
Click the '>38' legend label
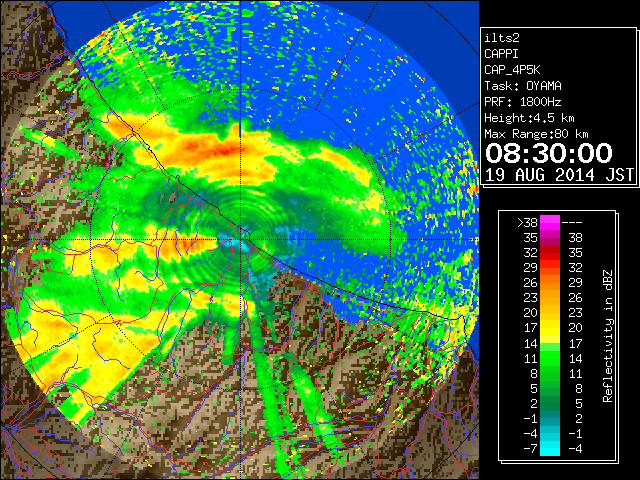pos(527,223)
